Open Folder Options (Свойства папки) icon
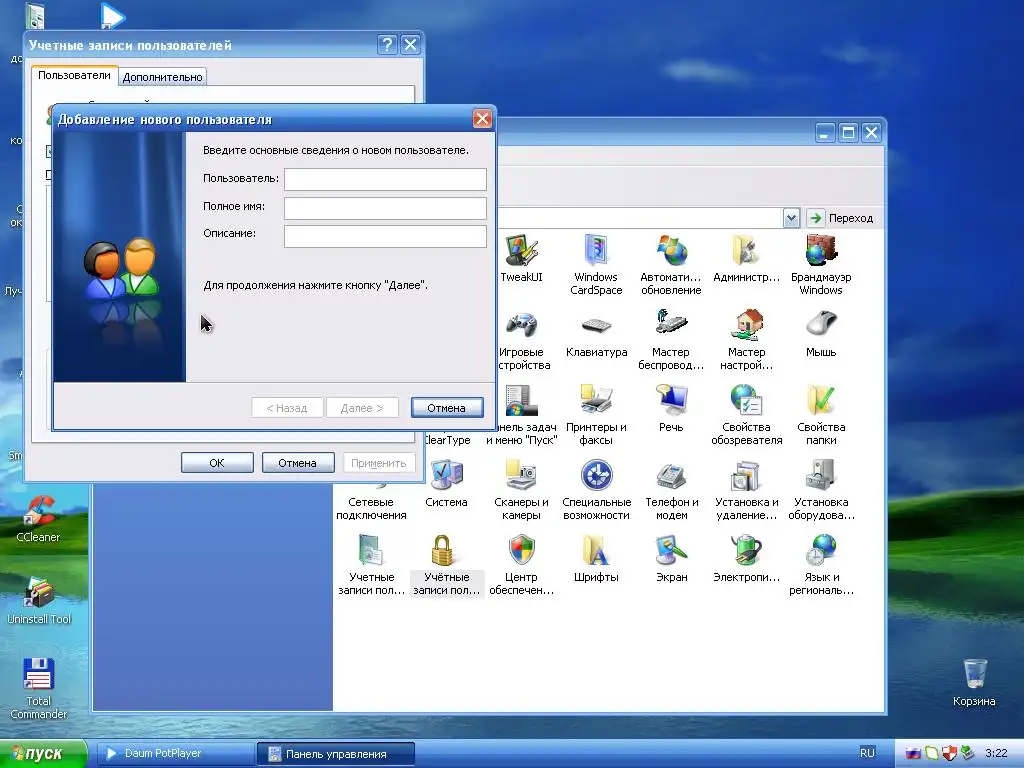Image resolution: width=1024 pixels, height=768 pixels. point(821,400)
